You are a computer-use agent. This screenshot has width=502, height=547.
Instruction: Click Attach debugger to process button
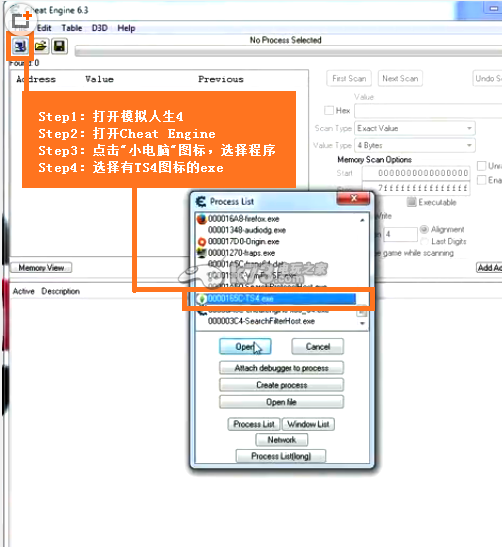click(x=282, y=368)
